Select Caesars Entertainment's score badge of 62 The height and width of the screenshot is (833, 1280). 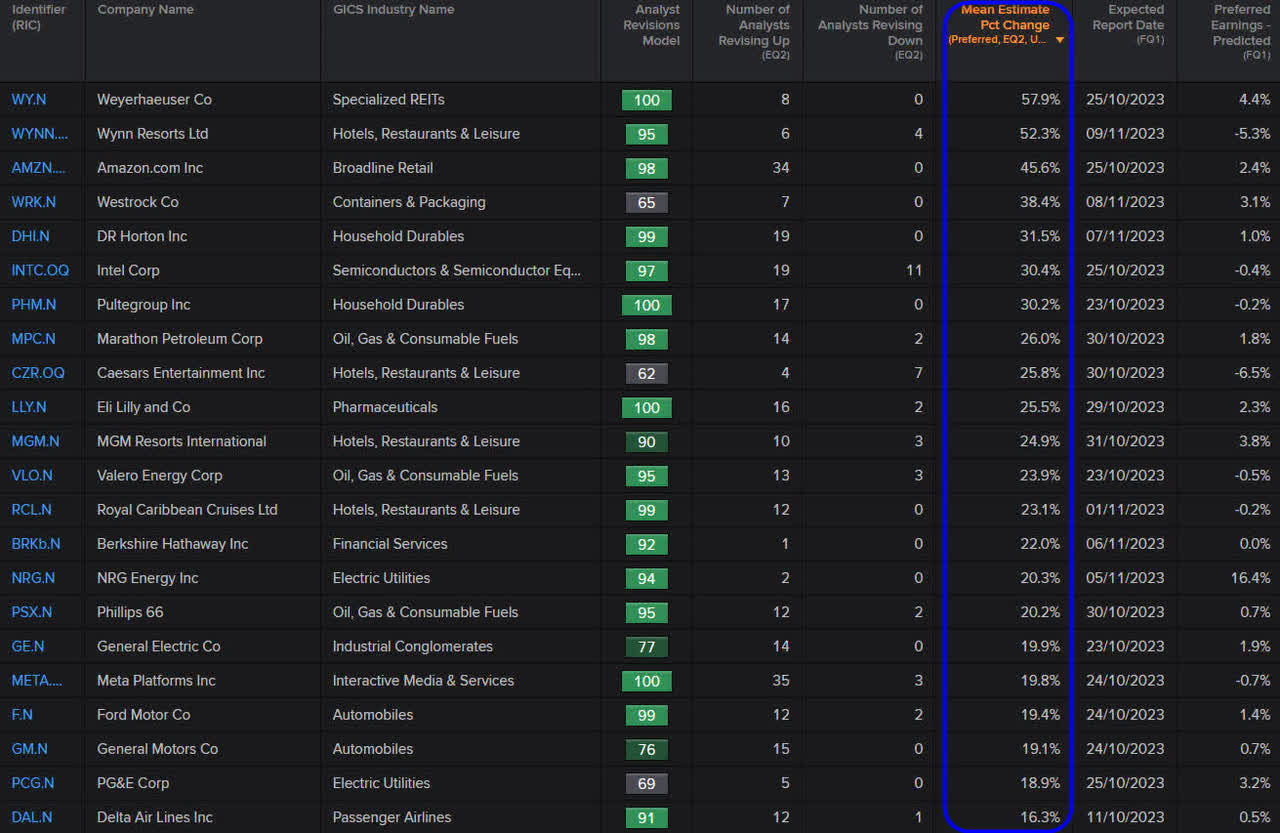(x=646, y=373)
